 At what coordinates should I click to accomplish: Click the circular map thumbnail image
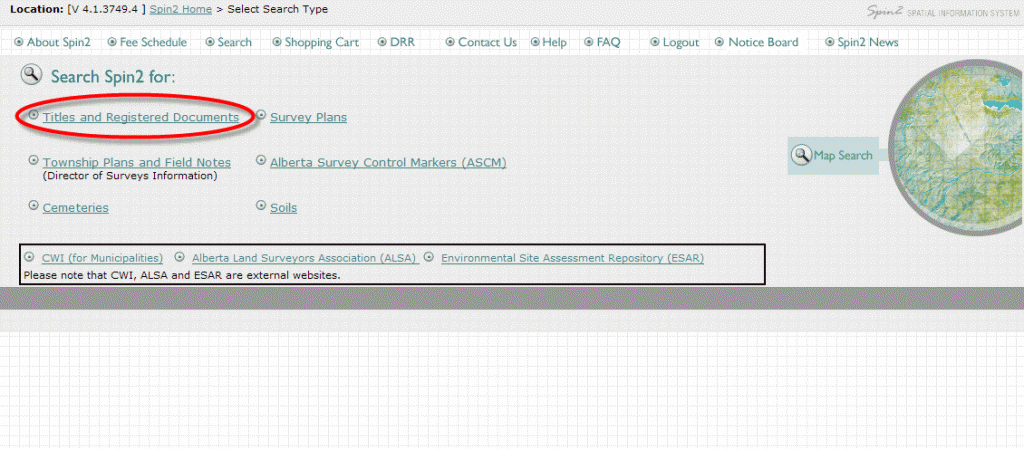point(960,150)
